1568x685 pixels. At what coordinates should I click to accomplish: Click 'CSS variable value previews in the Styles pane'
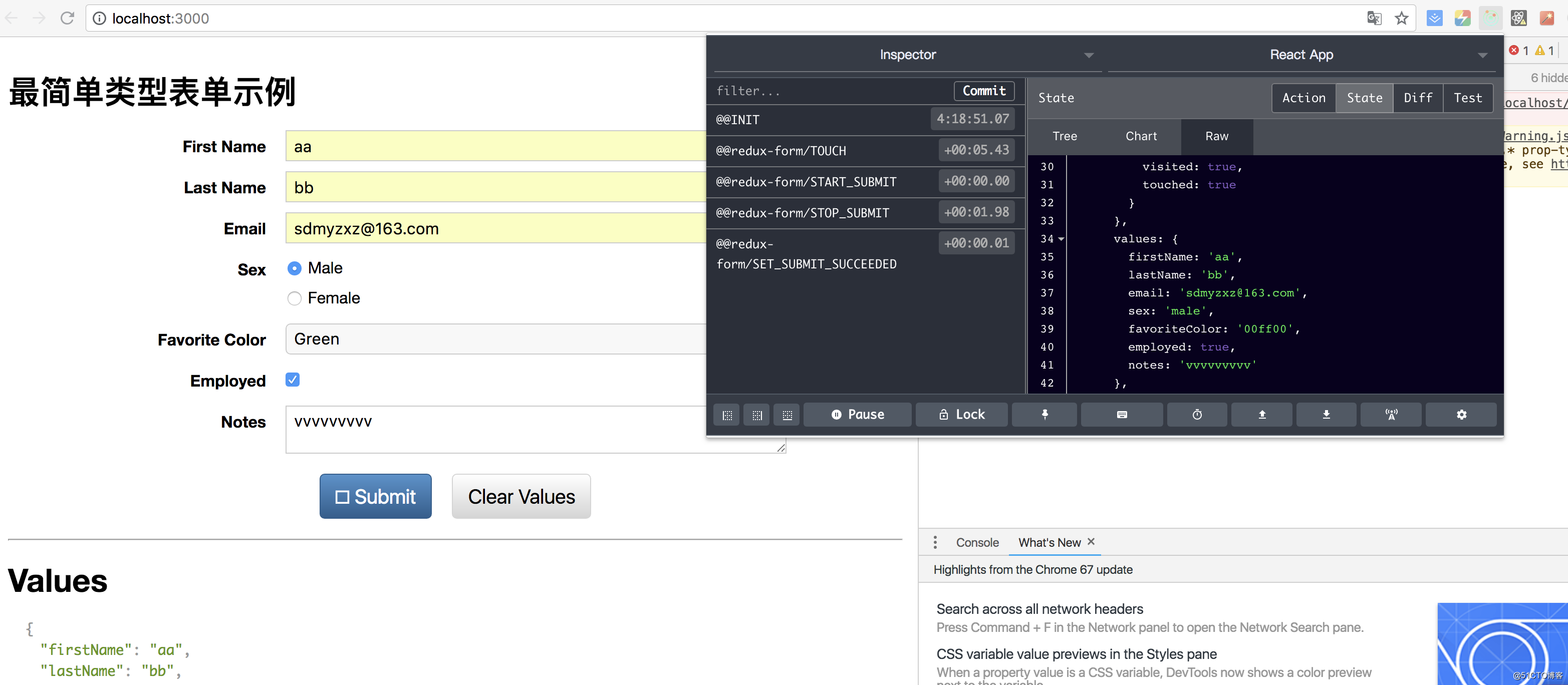(1076, 654)
